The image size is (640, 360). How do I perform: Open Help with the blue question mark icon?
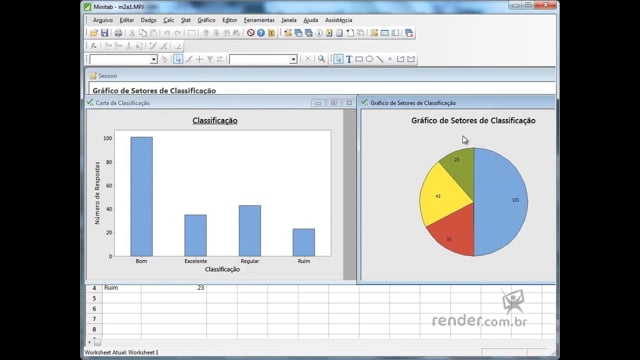pos(261,33)
